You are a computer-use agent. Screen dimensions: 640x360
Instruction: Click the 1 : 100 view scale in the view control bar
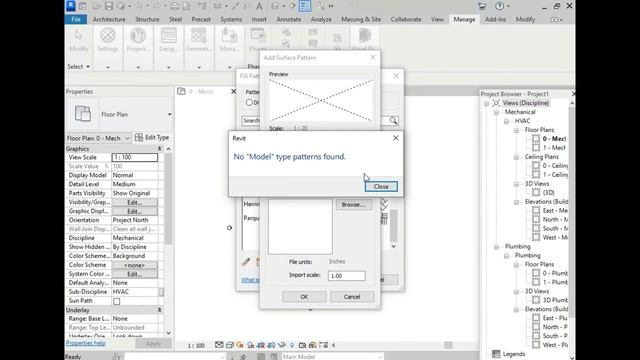pos(196,346)
